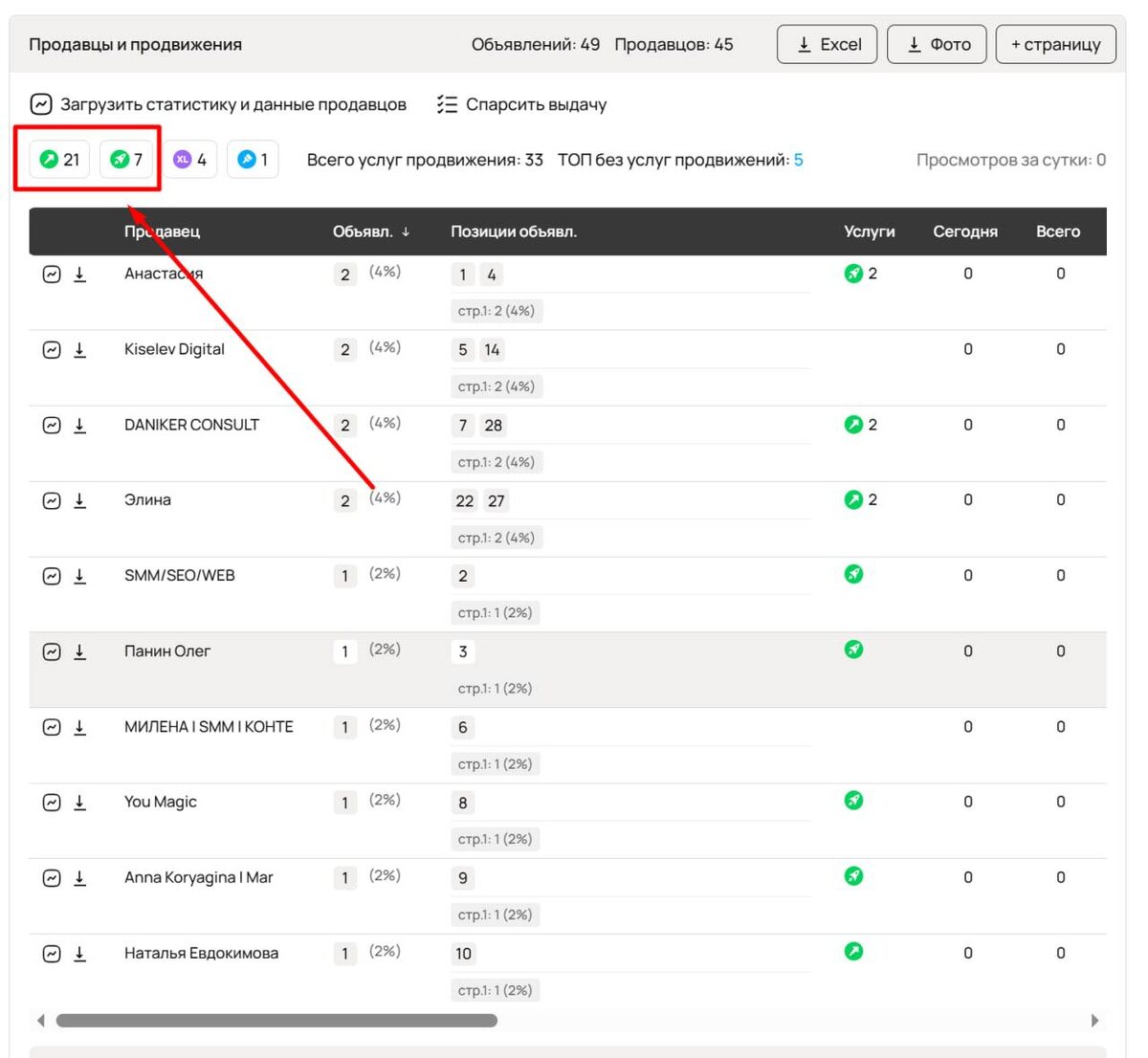Viewport: 1148px width, 1058px height.
Task: Click position 3 in Панин Олег row
Action: (463, 652)
